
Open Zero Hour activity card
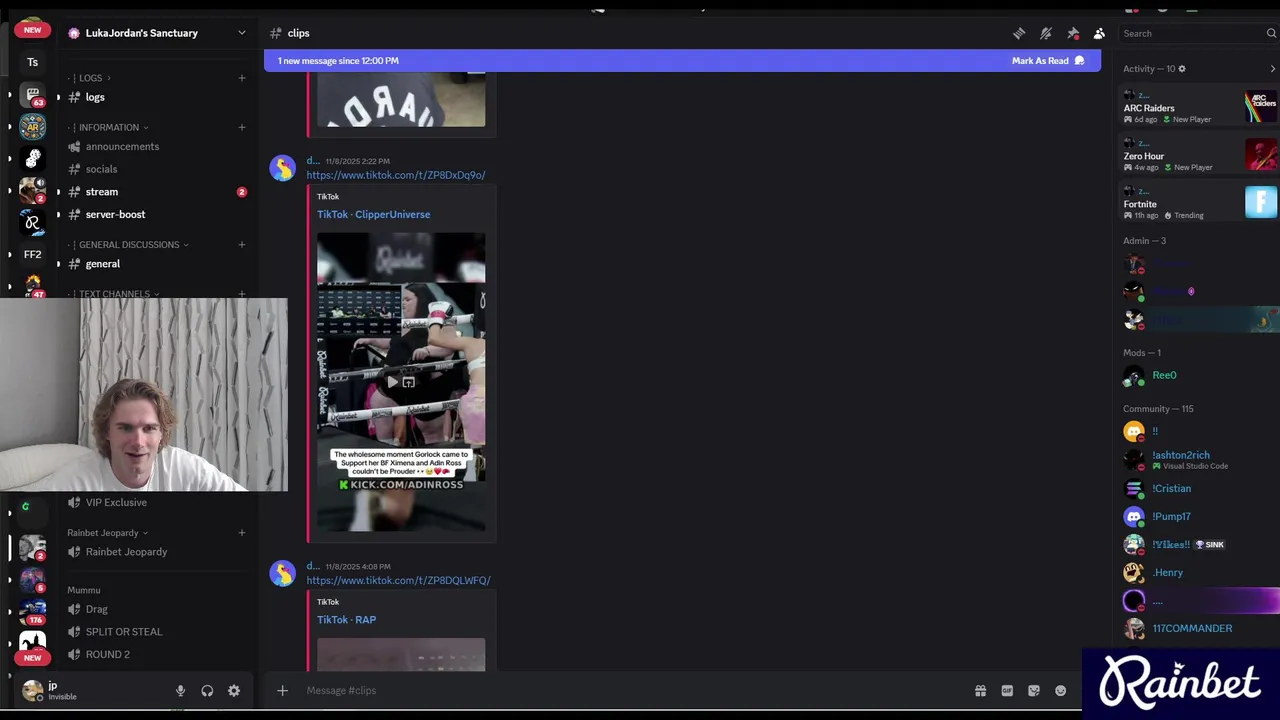point(1199,155)
